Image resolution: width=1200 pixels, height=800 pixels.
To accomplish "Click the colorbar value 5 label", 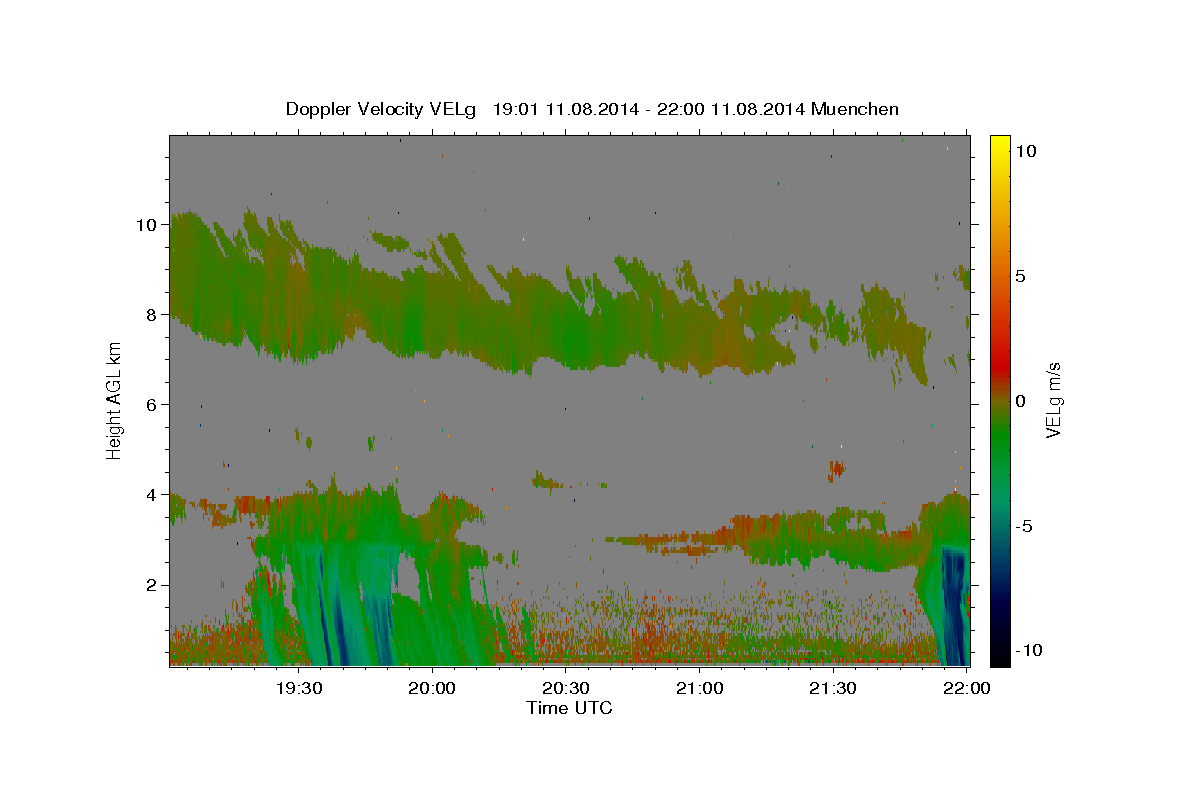I will tap(1021, 275).
